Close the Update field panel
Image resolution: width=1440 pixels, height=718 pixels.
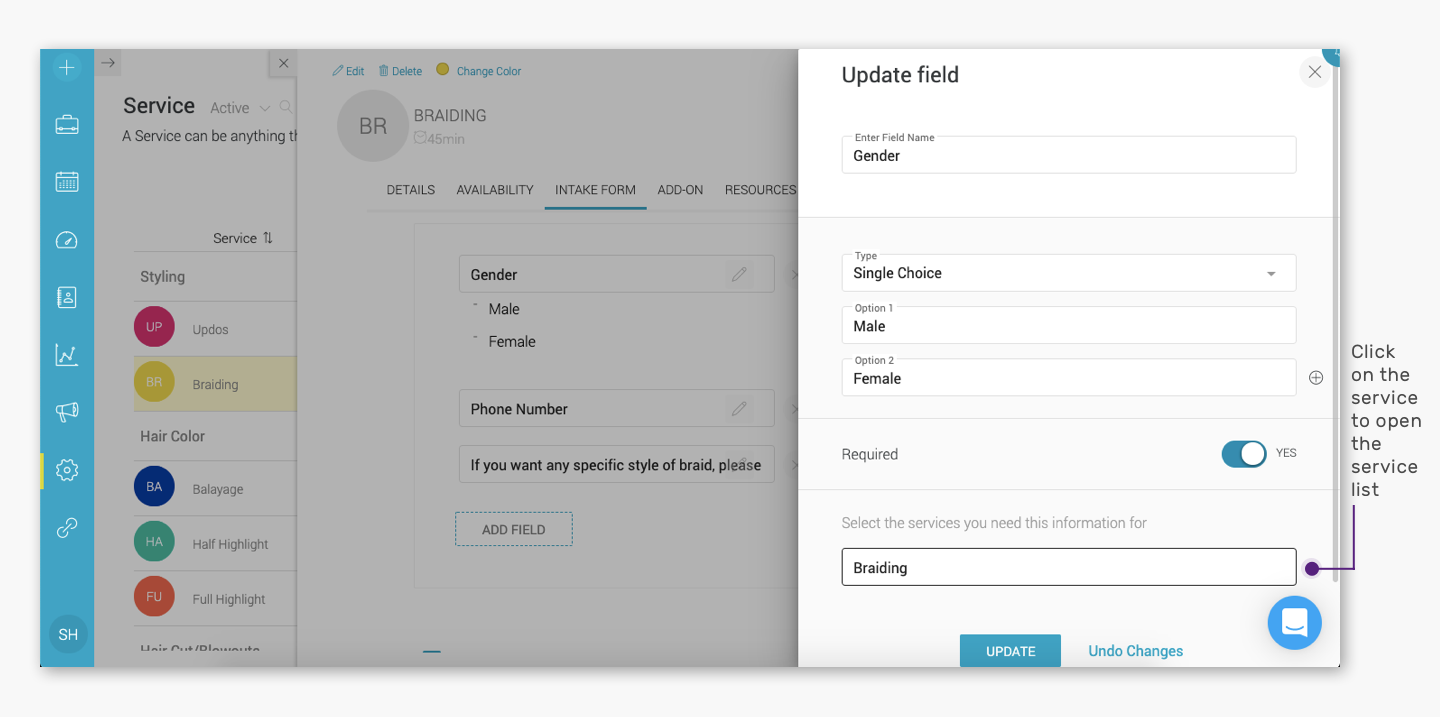coord(1315,72)
